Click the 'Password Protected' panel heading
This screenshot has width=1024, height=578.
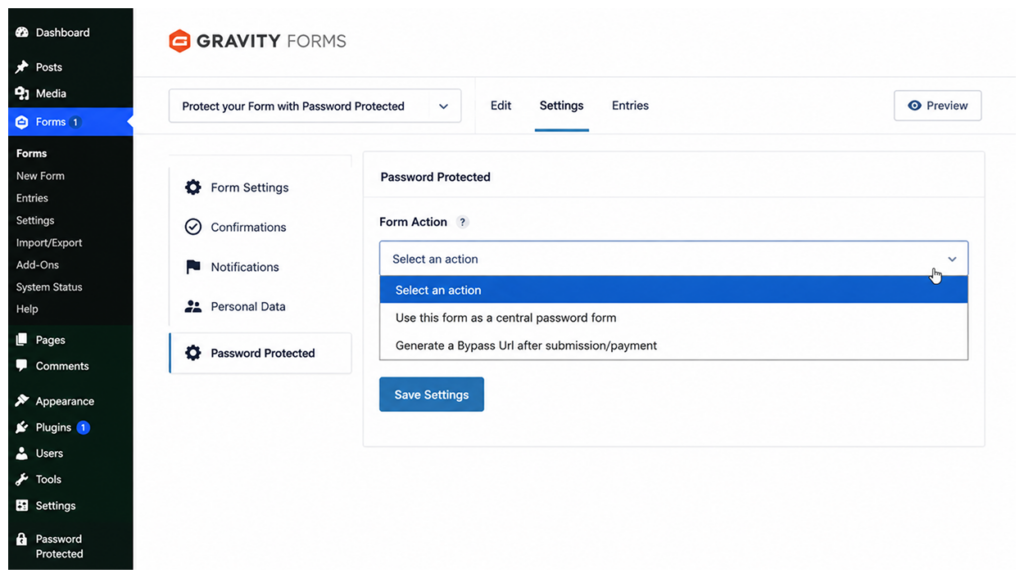click(x=435, y=177)
